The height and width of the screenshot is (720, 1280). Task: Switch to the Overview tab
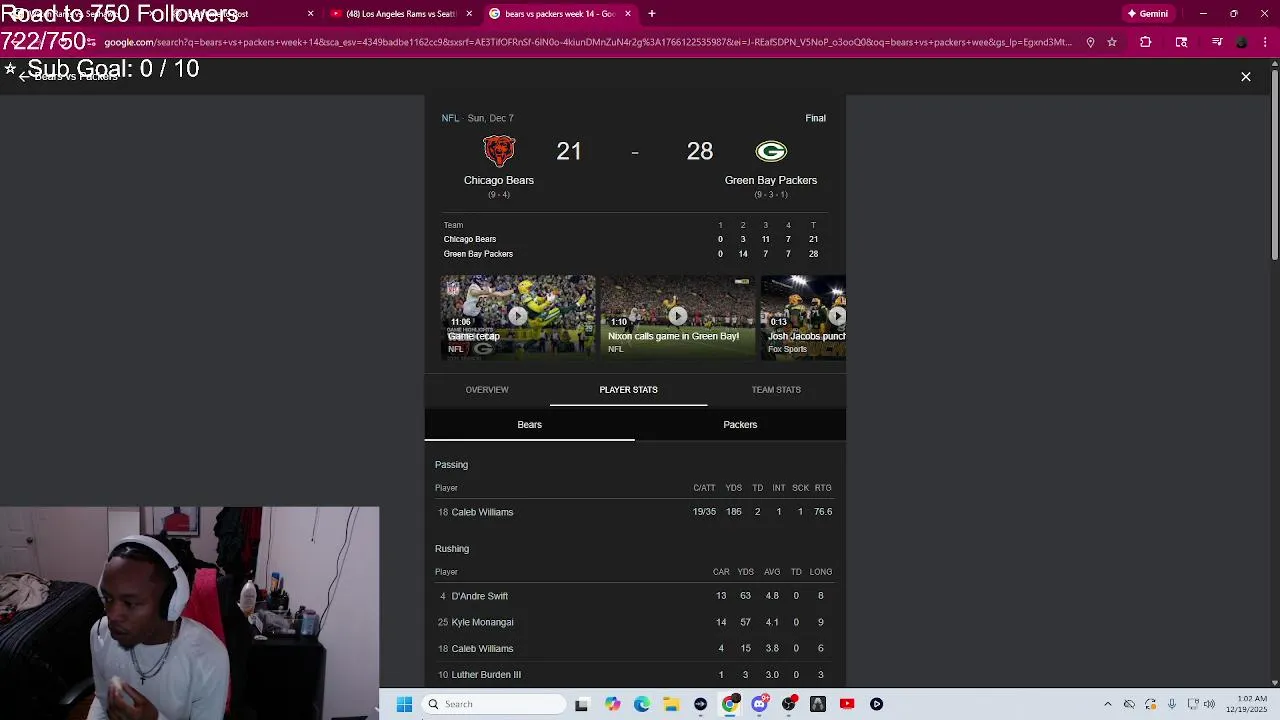[487, 390]
